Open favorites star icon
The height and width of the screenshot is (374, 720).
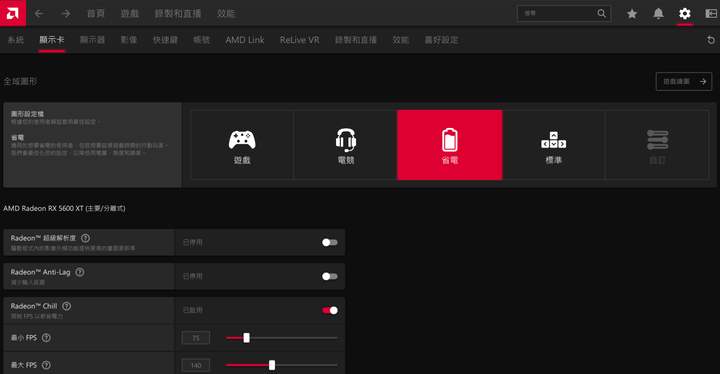point(632,14)
